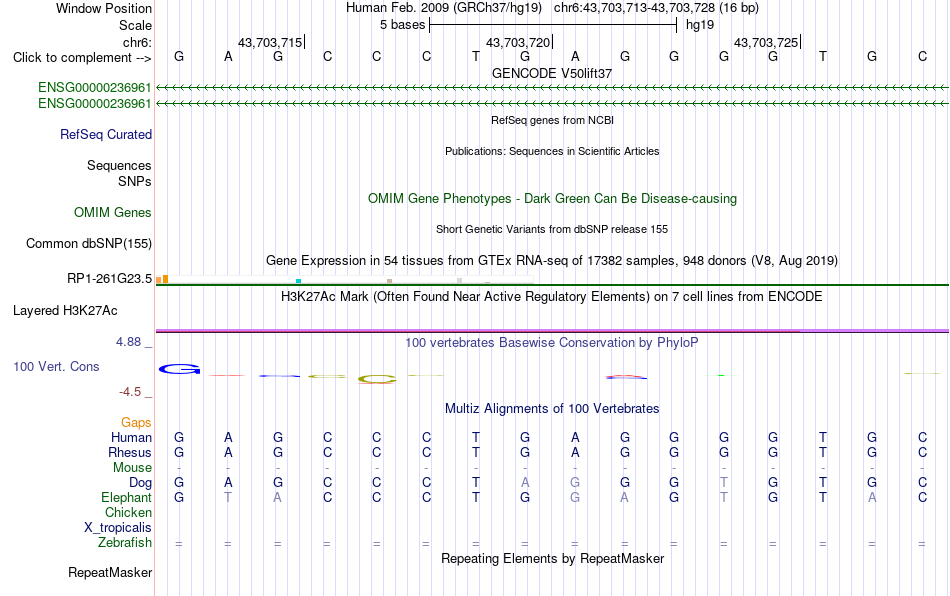
Task: Select the Human species row label
Action: coord(131,437)
